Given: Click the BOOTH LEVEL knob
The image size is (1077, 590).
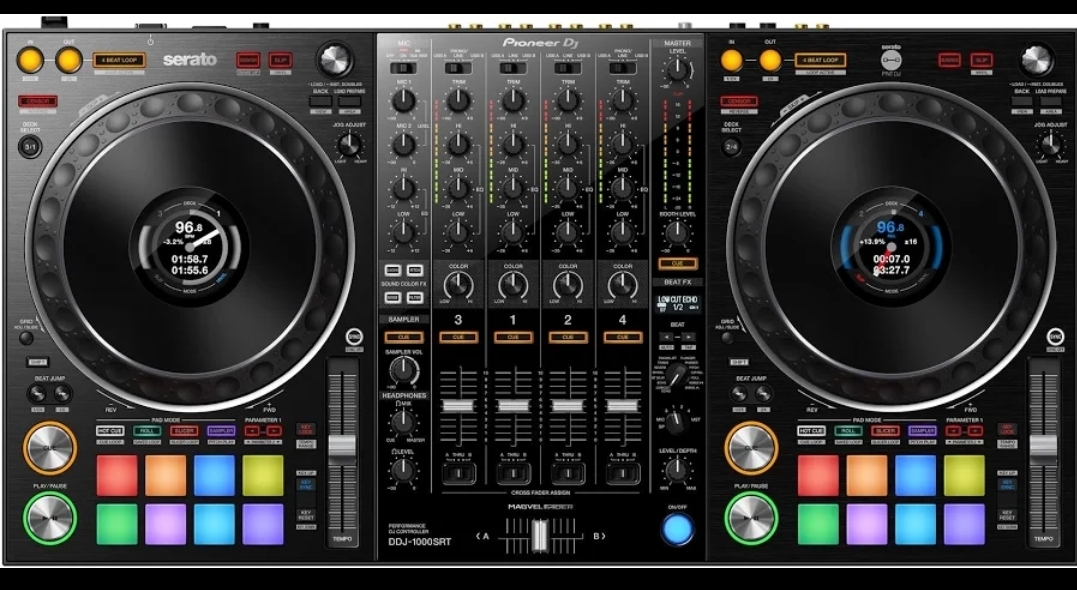Looking at the screenshot, I should pyautogui.click(x=677, y=233).
